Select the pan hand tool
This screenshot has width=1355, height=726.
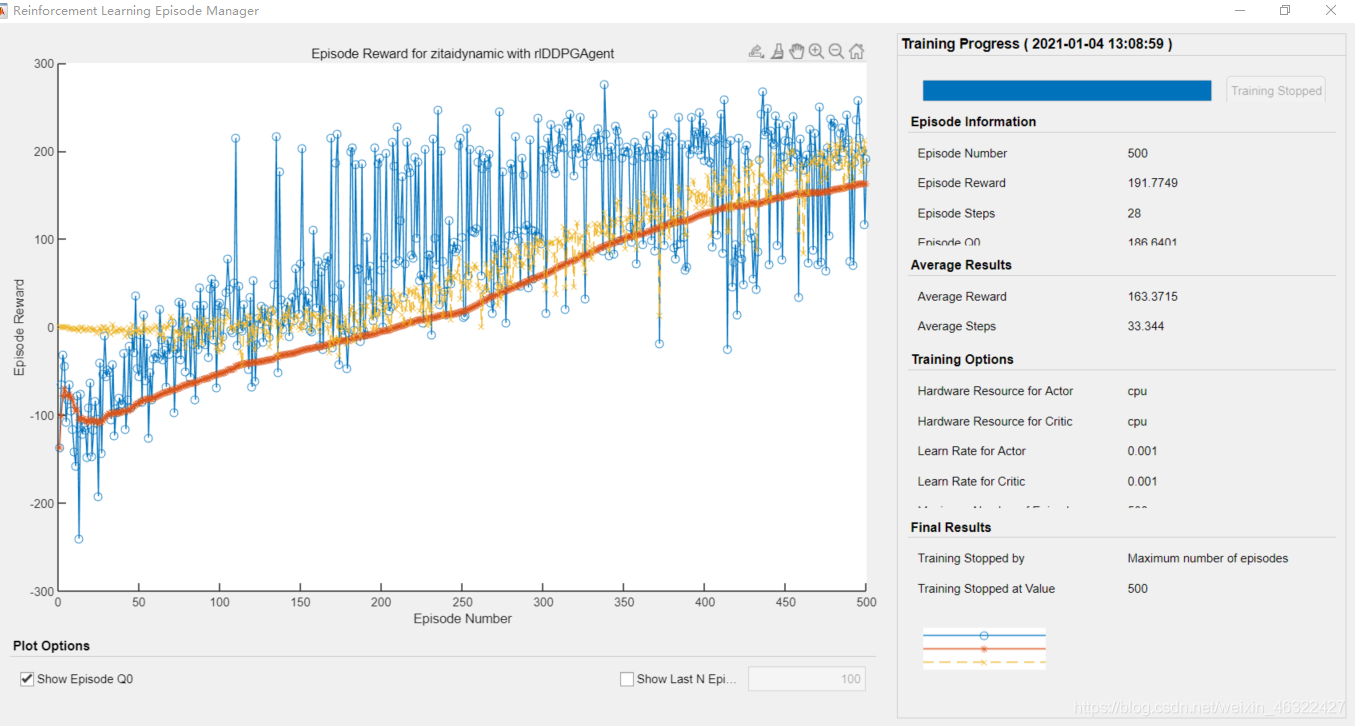(797, 52)
